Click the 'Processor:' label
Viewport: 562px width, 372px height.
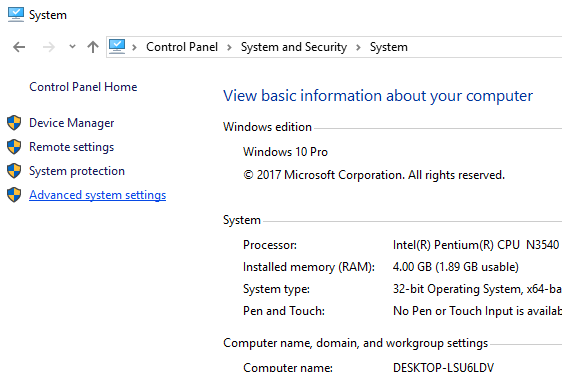[270, 245]
